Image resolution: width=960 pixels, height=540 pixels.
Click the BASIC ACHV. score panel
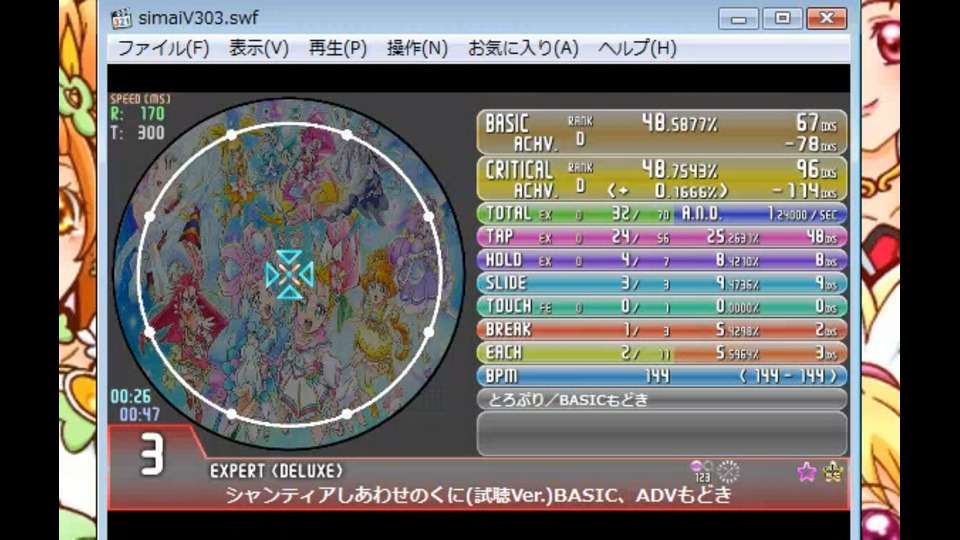[662, 132]
